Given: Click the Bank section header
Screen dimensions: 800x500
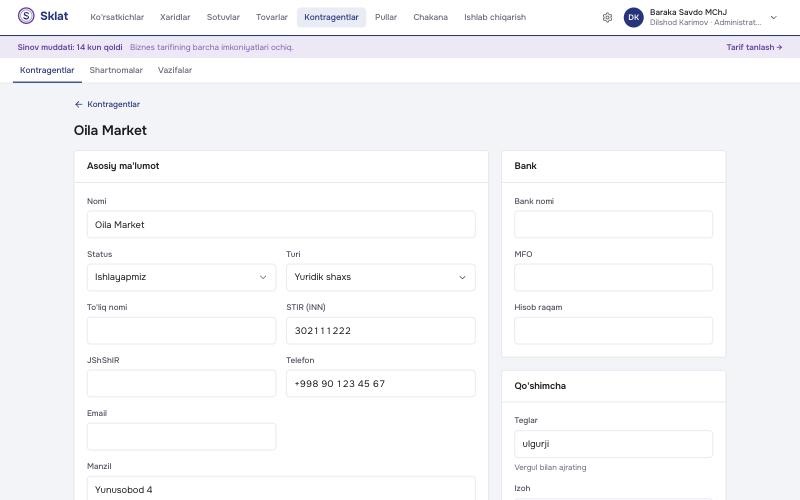Looking at the screenshot, I should tap(526, 166).
